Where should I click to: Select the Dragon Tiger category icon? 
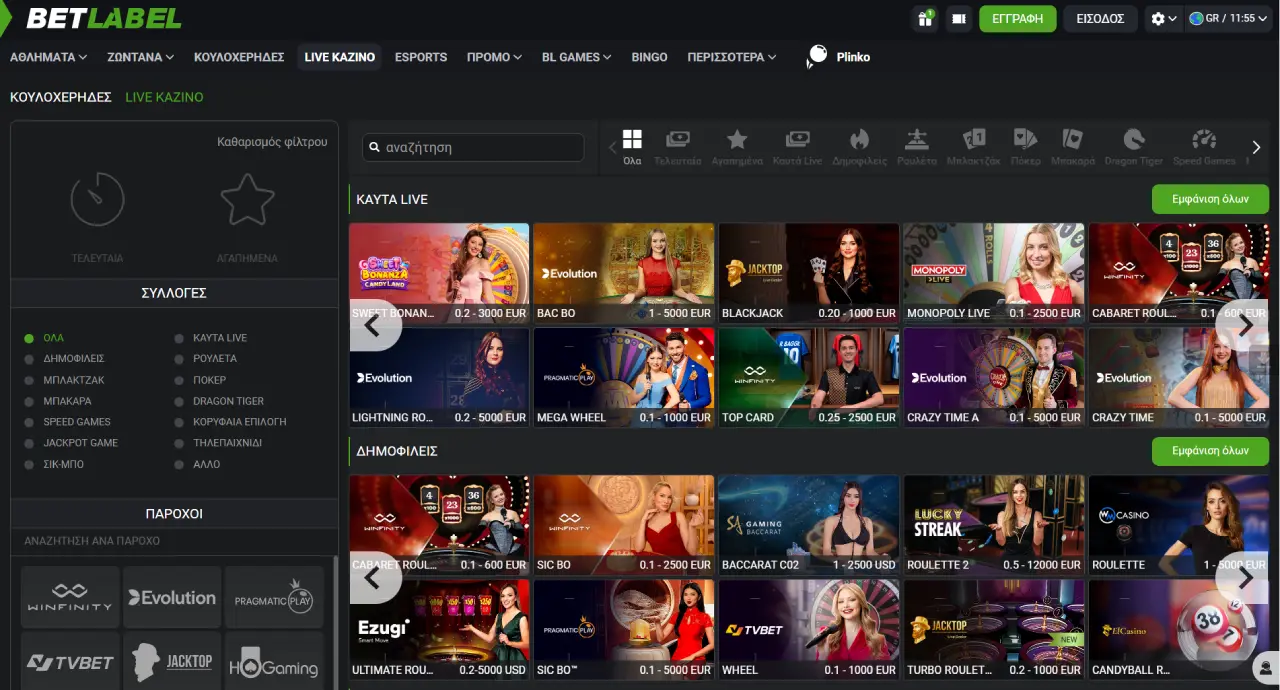pos(1133,145)
